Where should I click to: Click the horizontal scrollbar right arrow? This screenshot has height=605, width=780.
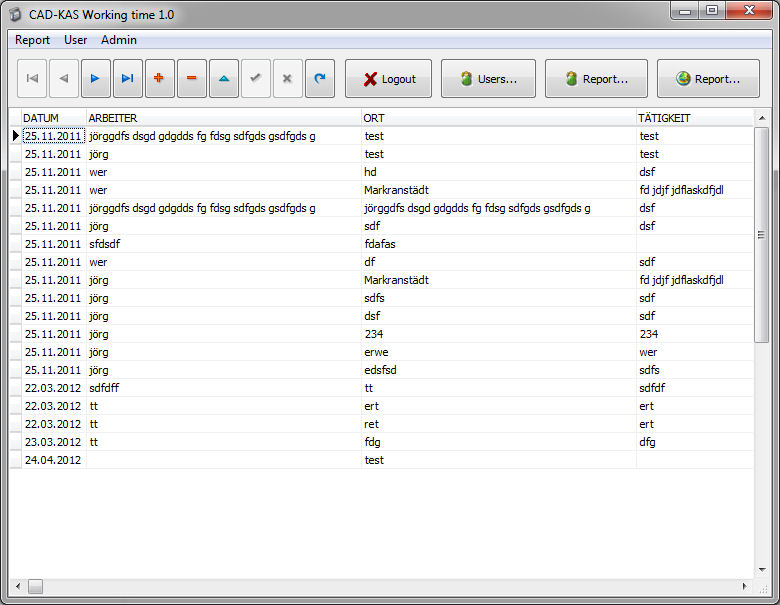[745, 586]
